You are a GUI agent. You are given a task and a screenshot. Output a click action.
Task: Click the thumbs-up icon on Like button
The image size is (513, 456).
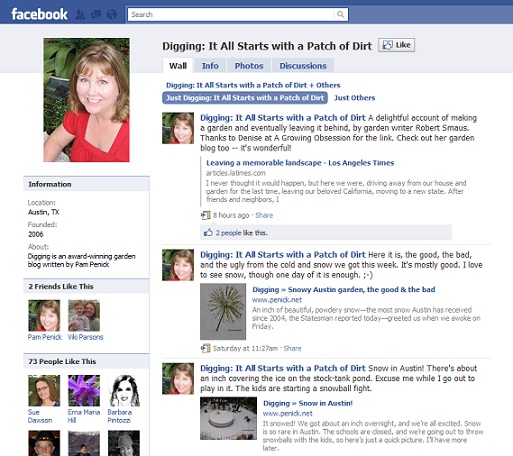click(387, 45)
